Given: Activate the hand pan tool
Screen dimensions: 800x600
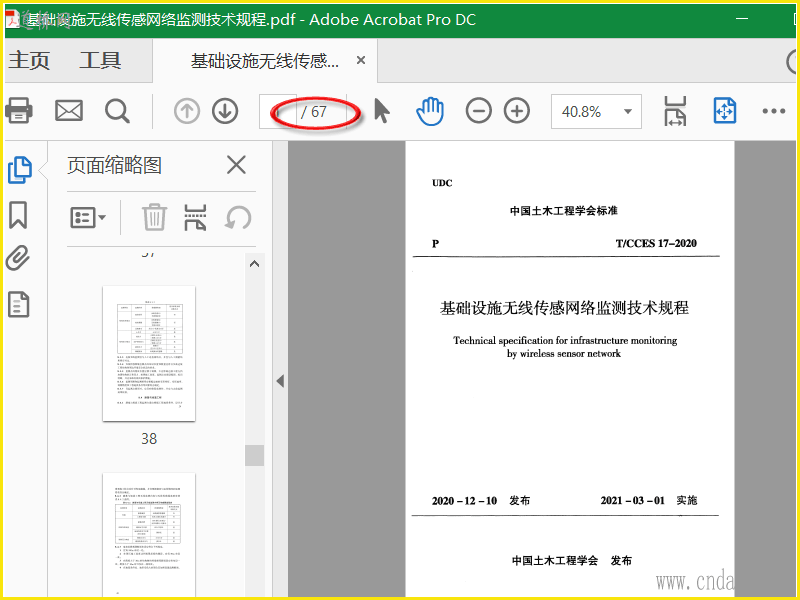Looking at the screenshot, I should pos(430,111).
